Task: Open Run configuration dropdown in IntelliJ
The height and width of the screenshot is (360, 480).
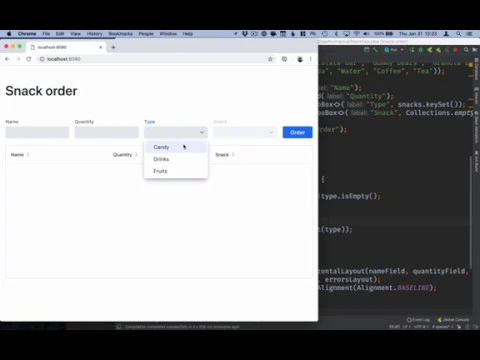Action: coord(394,50)
